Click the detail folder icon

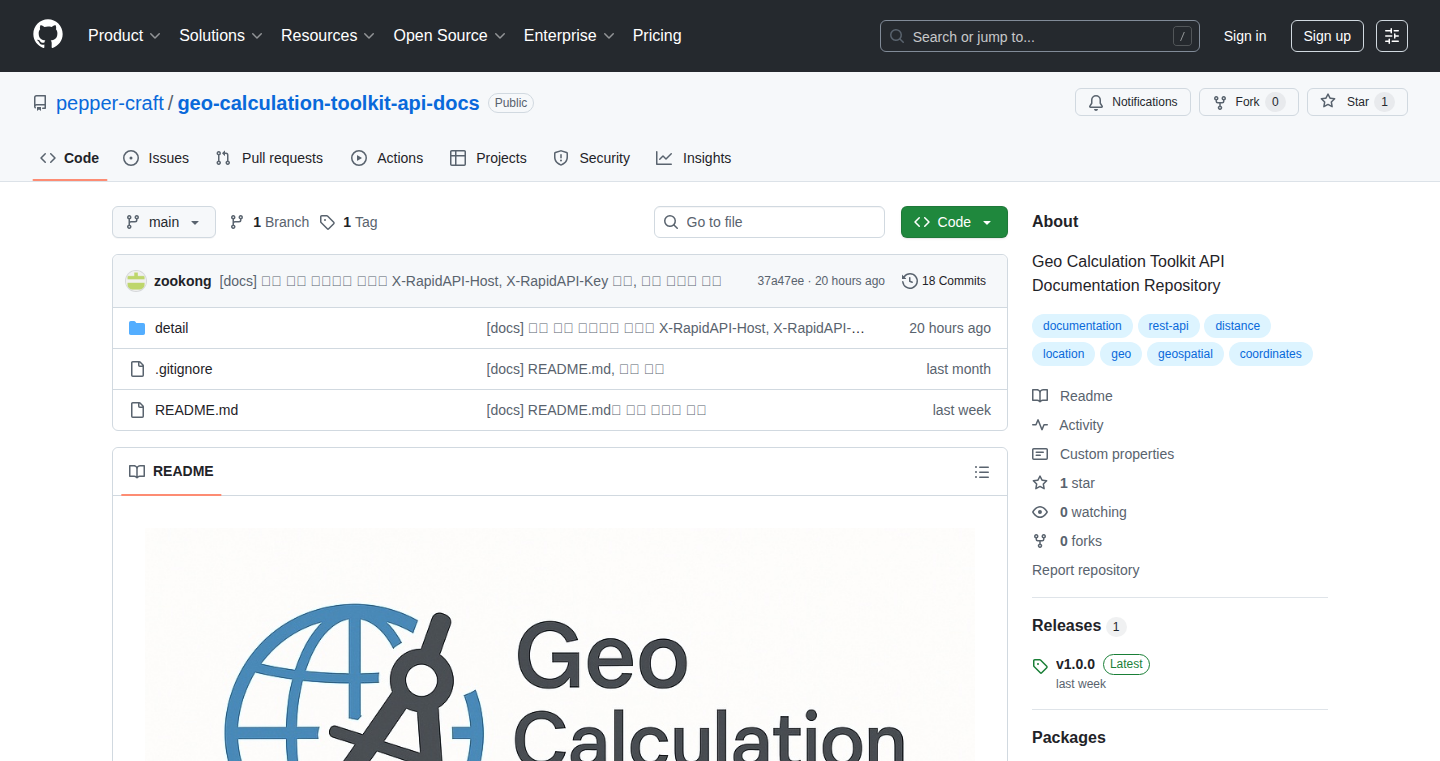coord(137,328)
